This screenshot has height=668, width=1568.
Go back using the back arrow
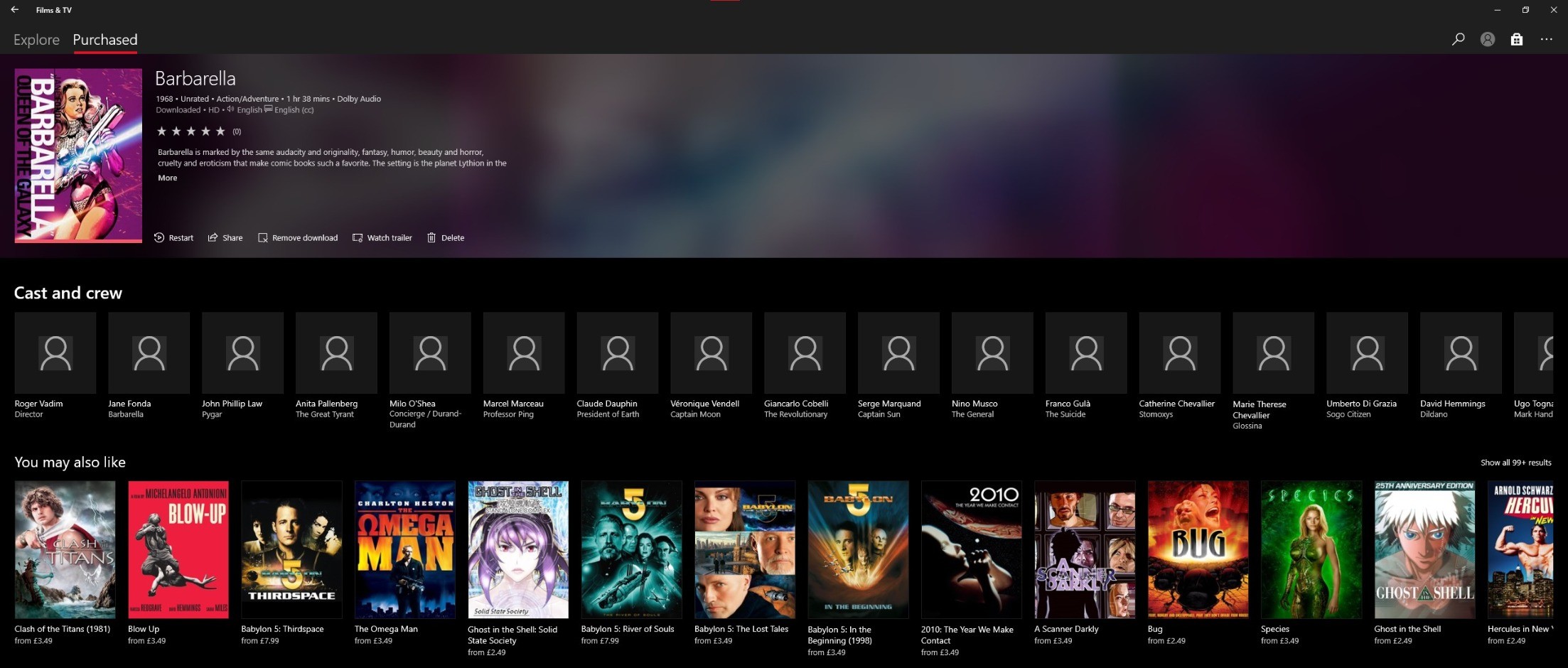[x=15, y=10]
